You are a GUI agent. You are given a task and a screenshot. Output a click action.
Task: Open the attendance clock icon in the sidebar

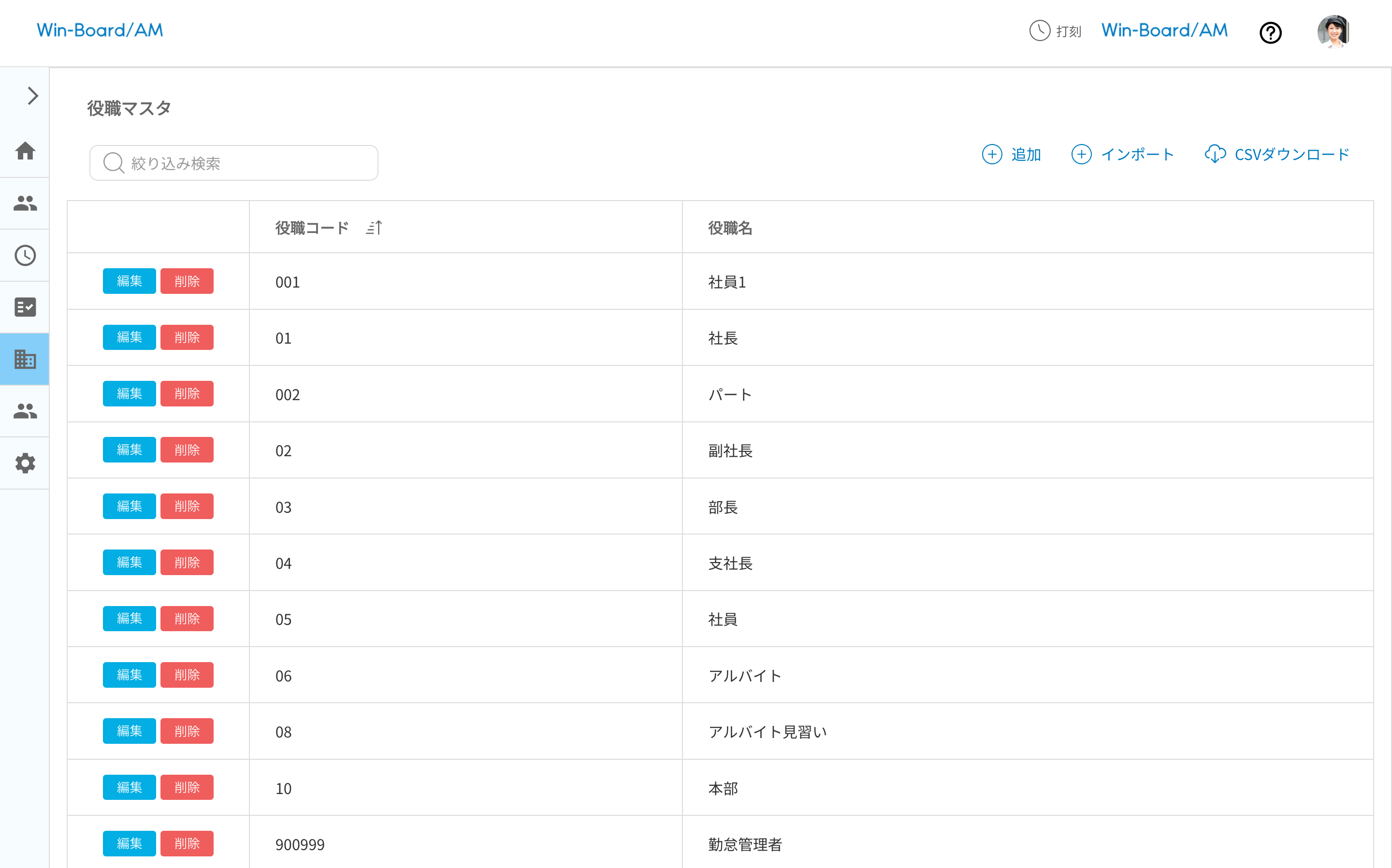point(25,256)
